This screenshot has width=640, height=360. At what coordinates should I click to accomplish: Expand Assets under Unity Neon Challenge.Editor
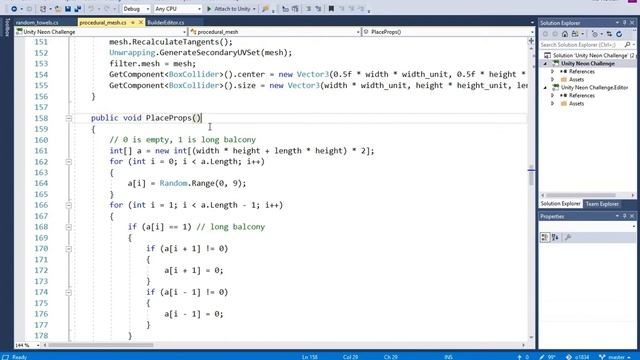[x=552, y=104]
